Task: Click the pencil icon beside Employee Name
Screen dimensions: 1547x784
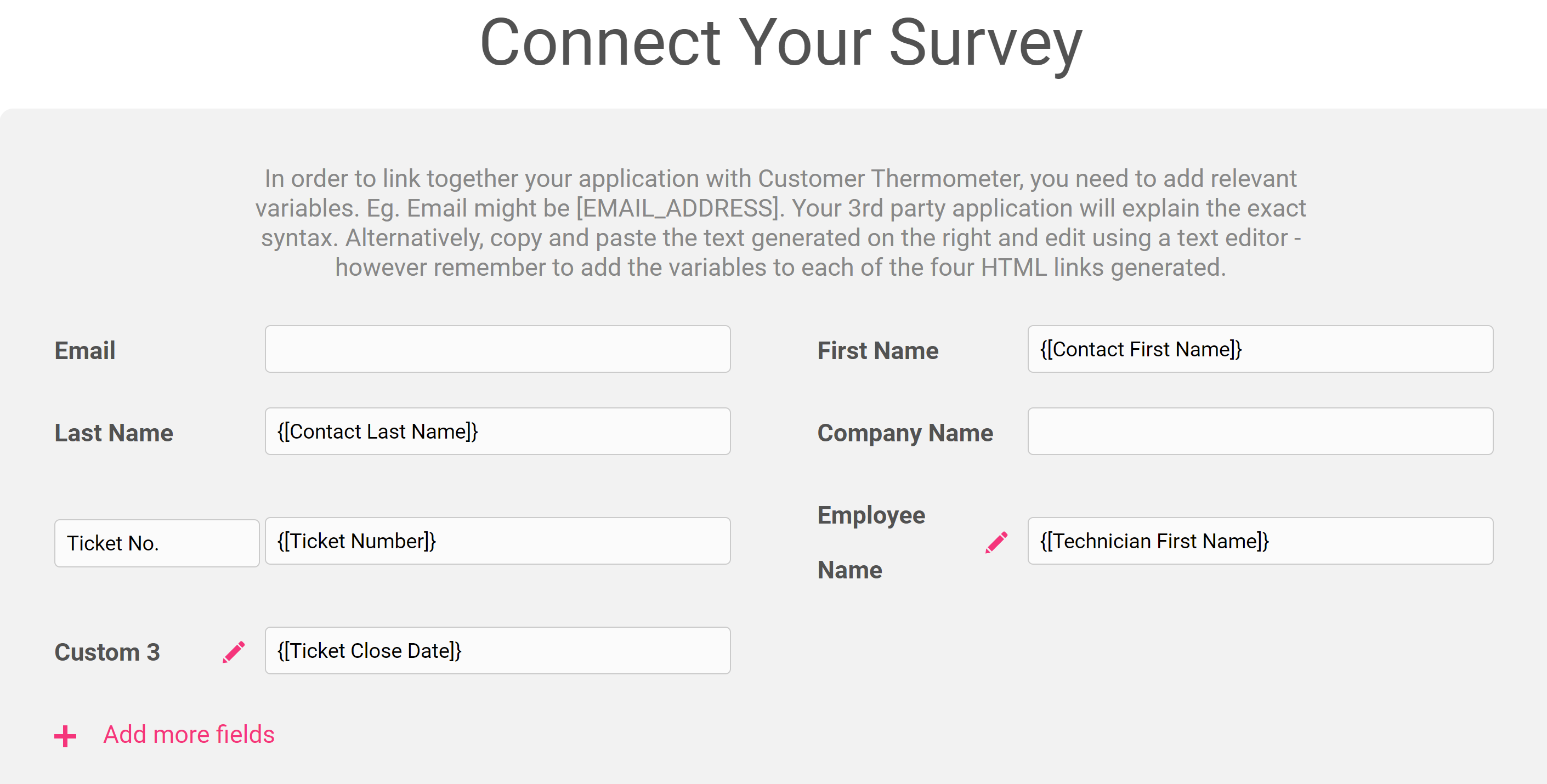Action: 996,542
